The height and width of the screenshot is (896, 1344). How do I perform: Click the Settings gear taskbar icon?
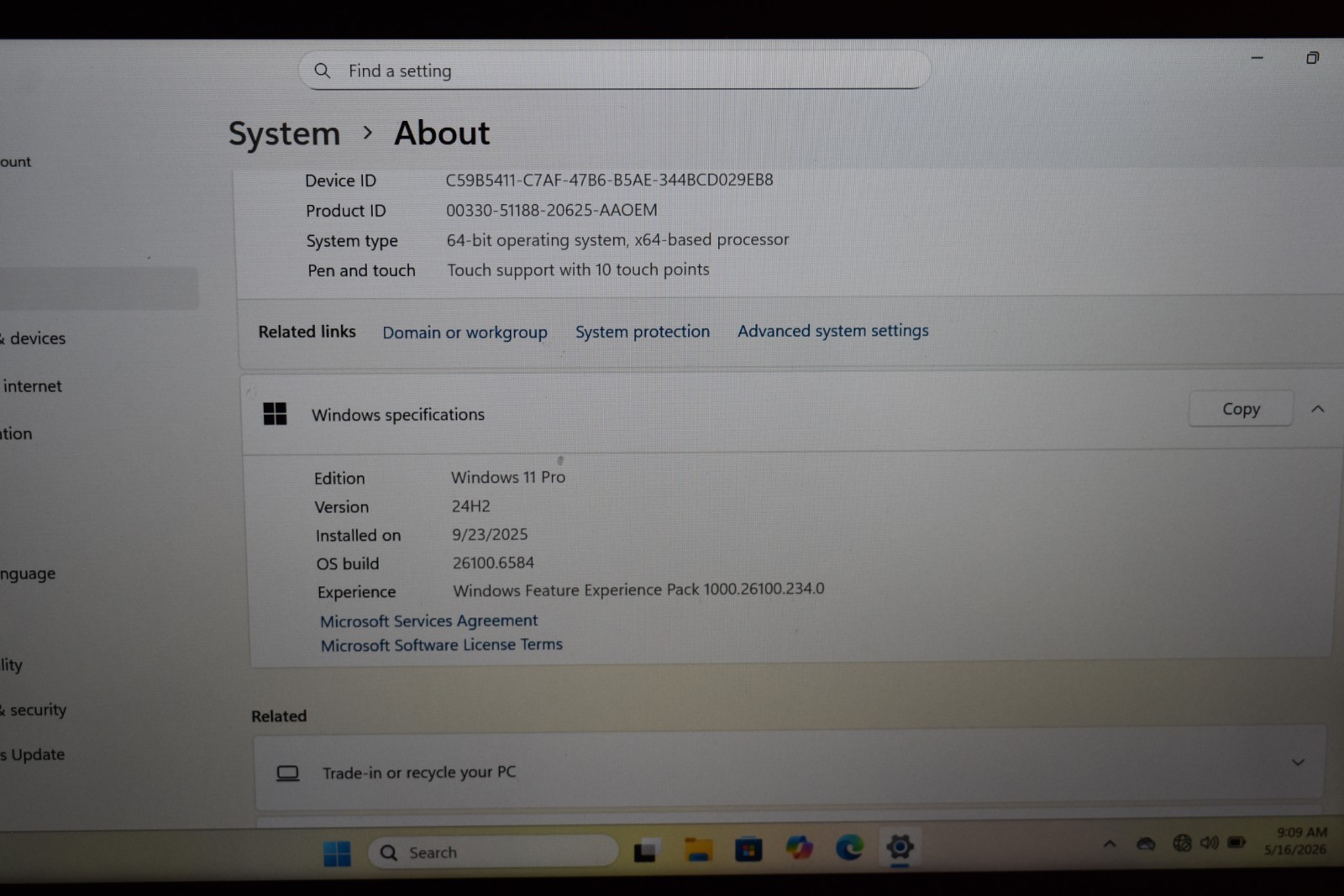900,846
